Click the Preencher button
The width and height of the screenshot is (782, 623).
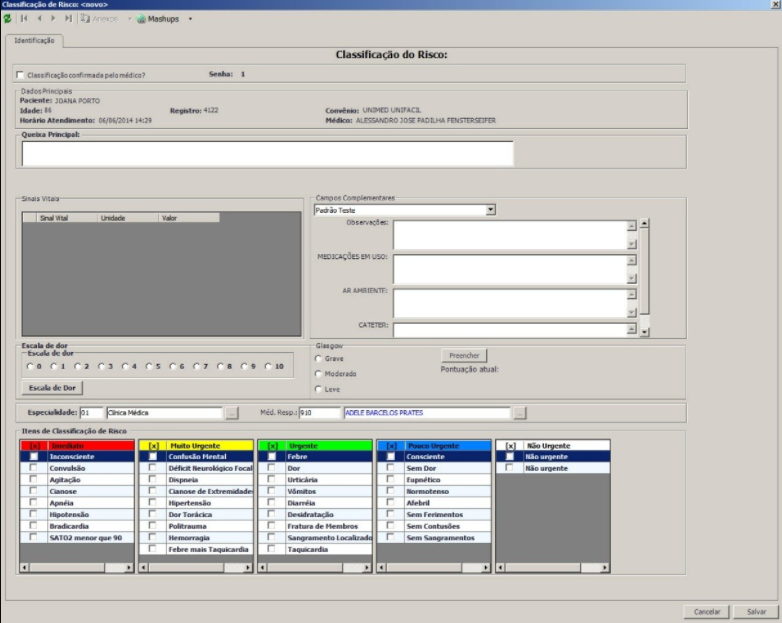pos(464,356)
